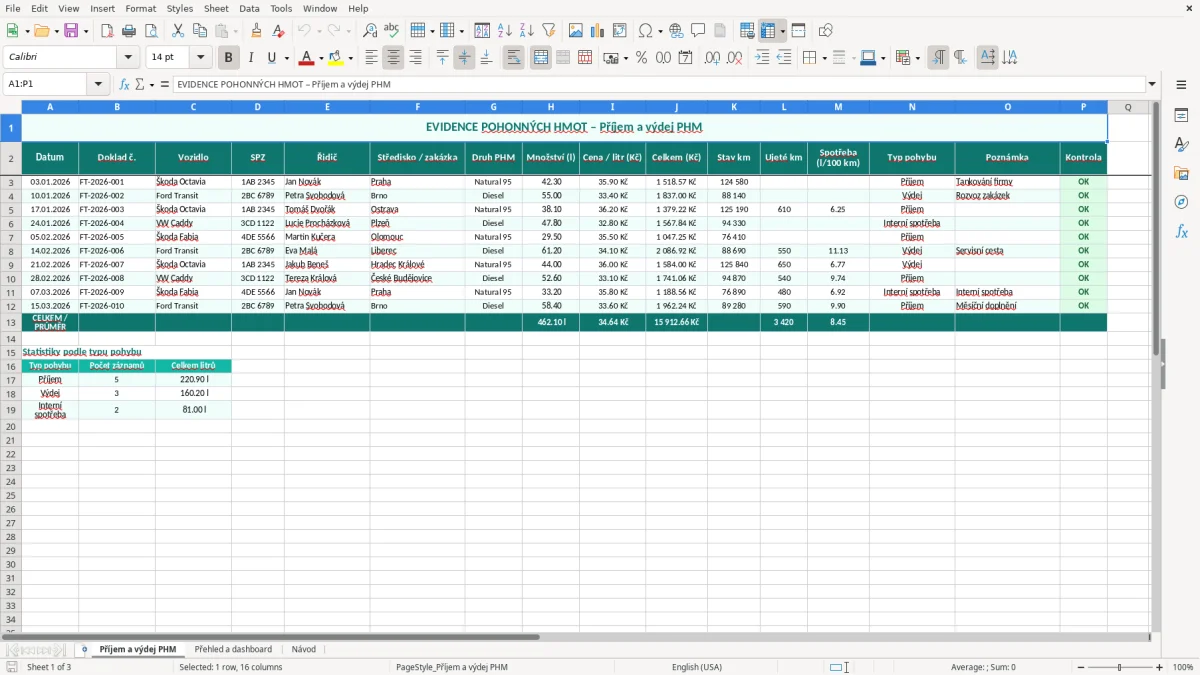Open the font name dropdown
Image resolution: width=1200 pixels, height=675 pixels.
point(128,58)
